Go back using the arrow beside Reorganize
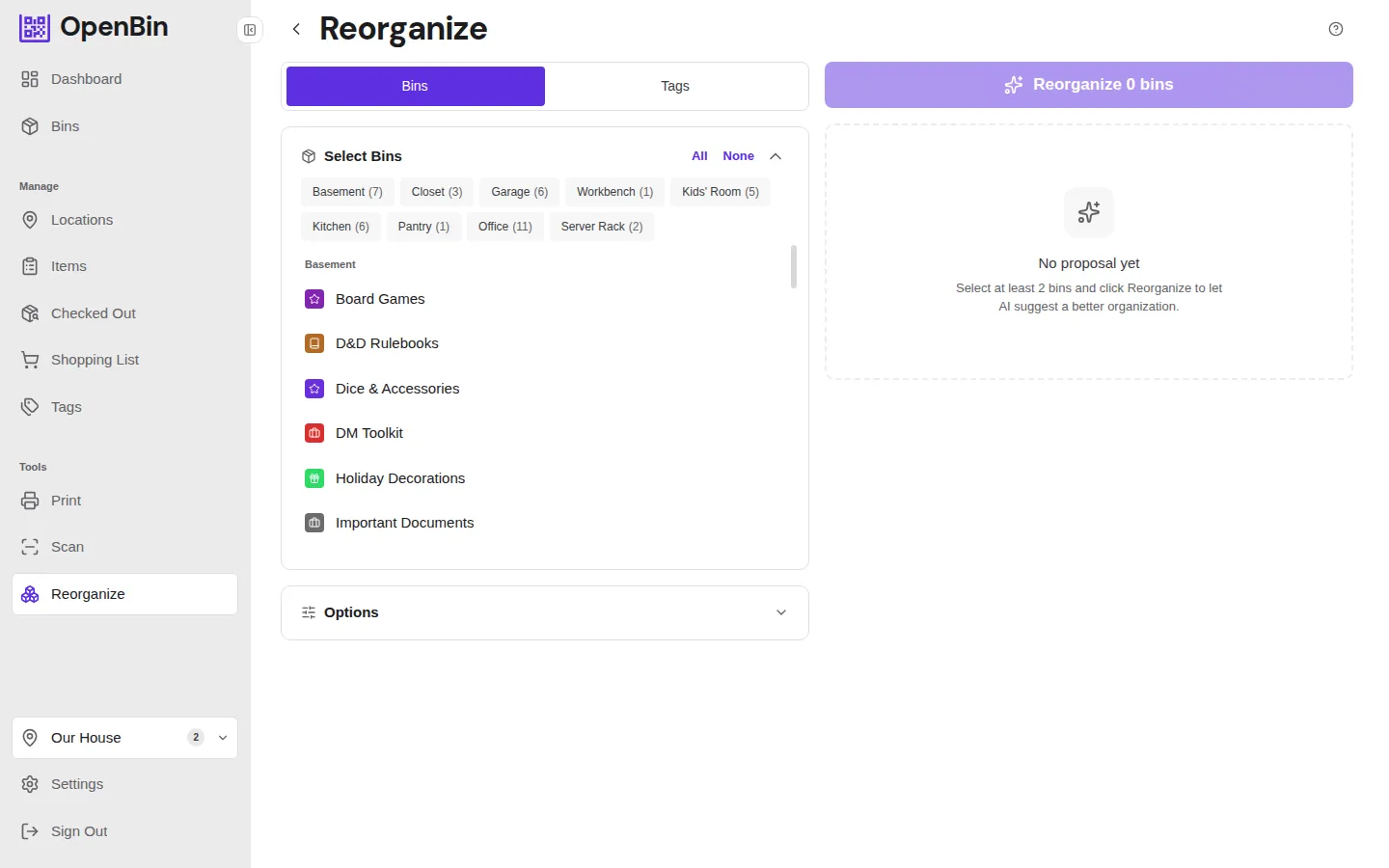 click(296, 29)
